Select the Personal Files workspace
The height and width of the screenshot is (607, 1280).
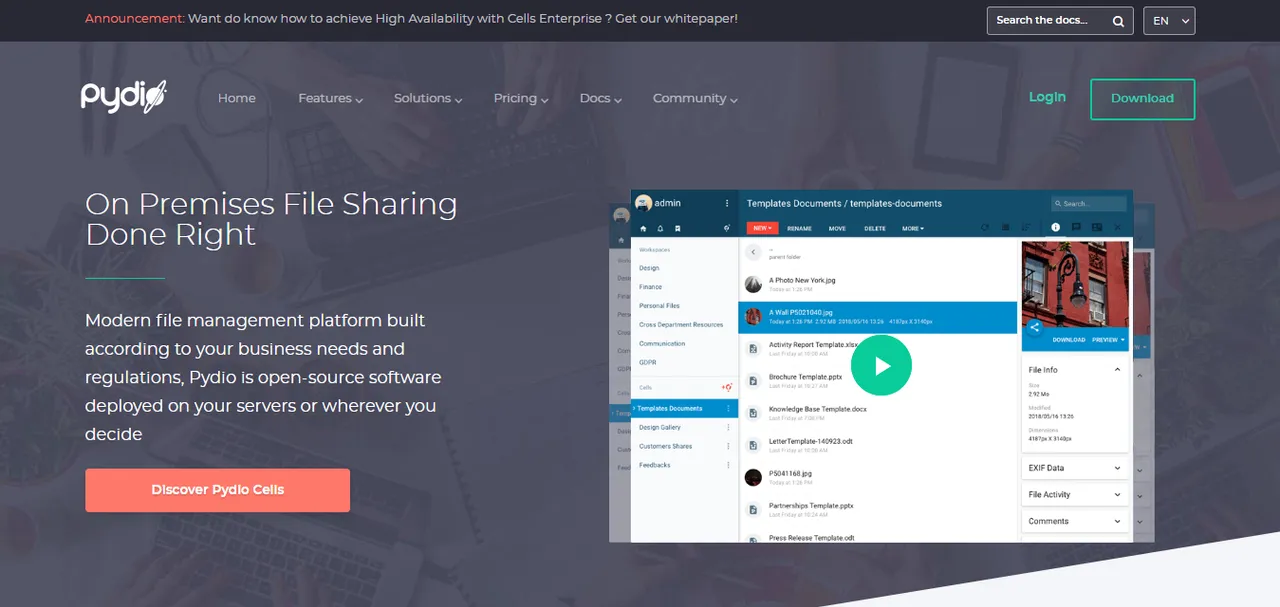click(x=659, y=306)
